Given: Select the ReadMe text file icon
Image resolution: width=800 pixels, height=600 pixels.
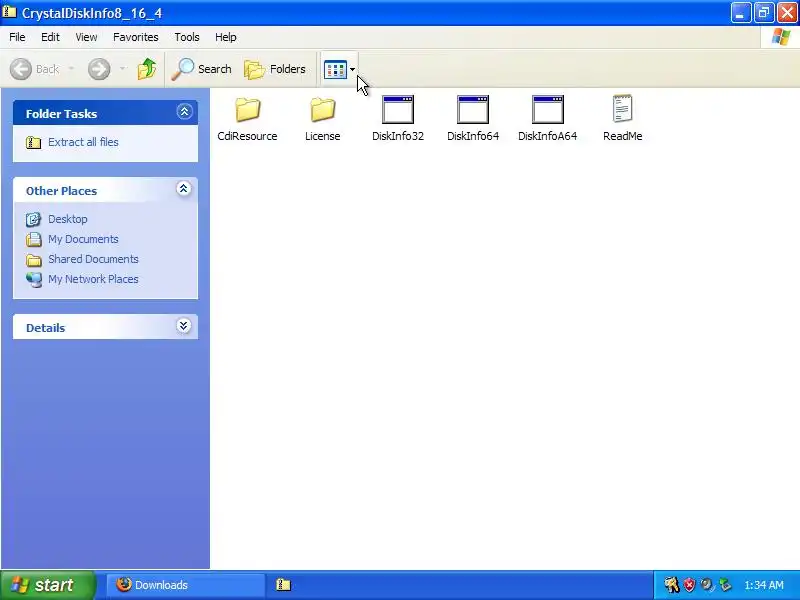Looking at the screenshot, I should [x=622, y=109].
